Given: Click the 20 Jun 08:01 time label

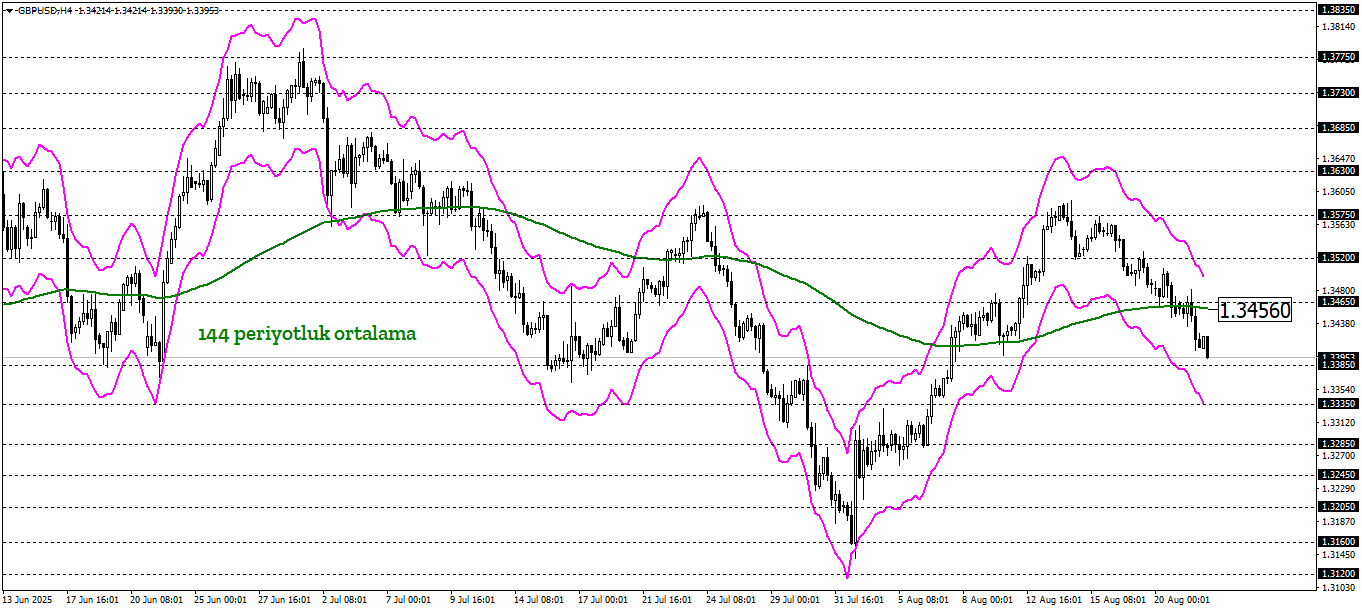Looking at the screenshot, I should 156,600.
